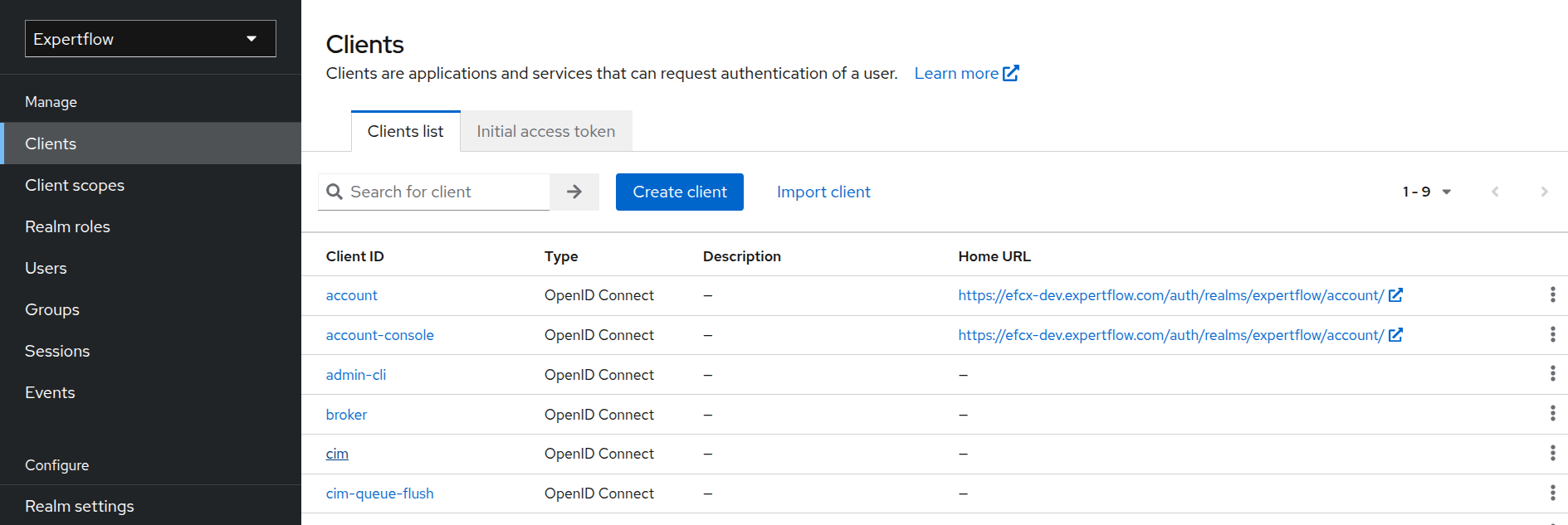The height and width of the screenshot is (525, 1568).
Task: Open the account-console client link
Action: [x=379, y=335]
